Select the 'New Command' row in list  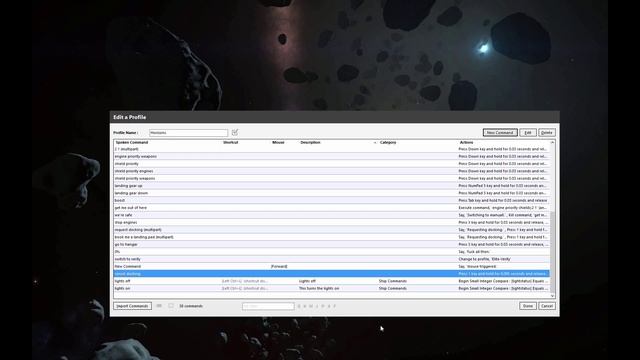(332, 267)
